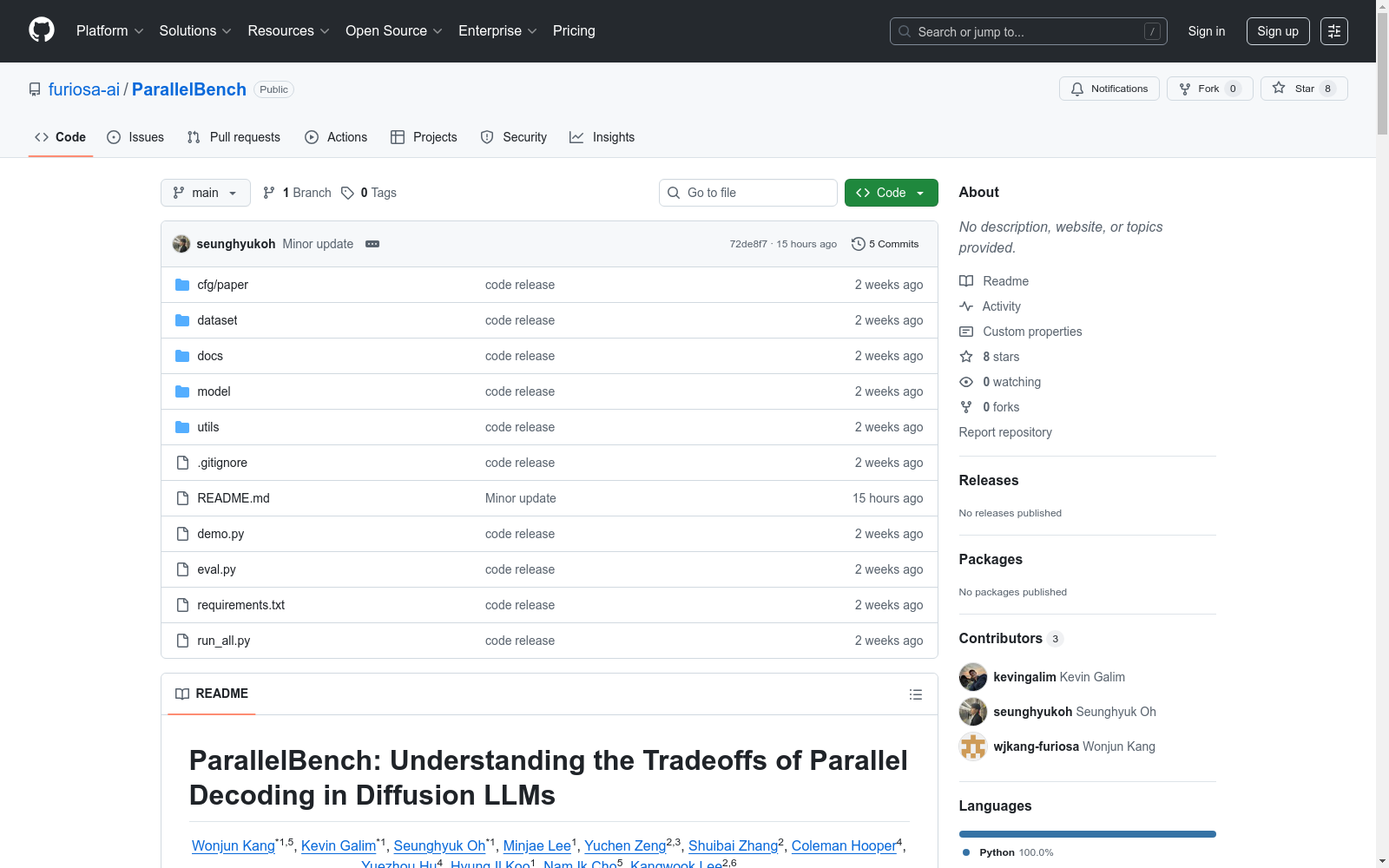Open the Security tab
The image size is (1389, 868).
point(514,137)
